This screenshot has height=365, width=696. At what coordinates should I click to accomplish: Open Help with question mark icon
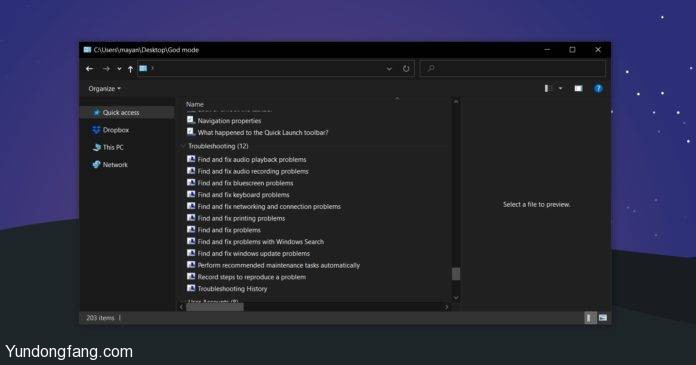[598, 88]
